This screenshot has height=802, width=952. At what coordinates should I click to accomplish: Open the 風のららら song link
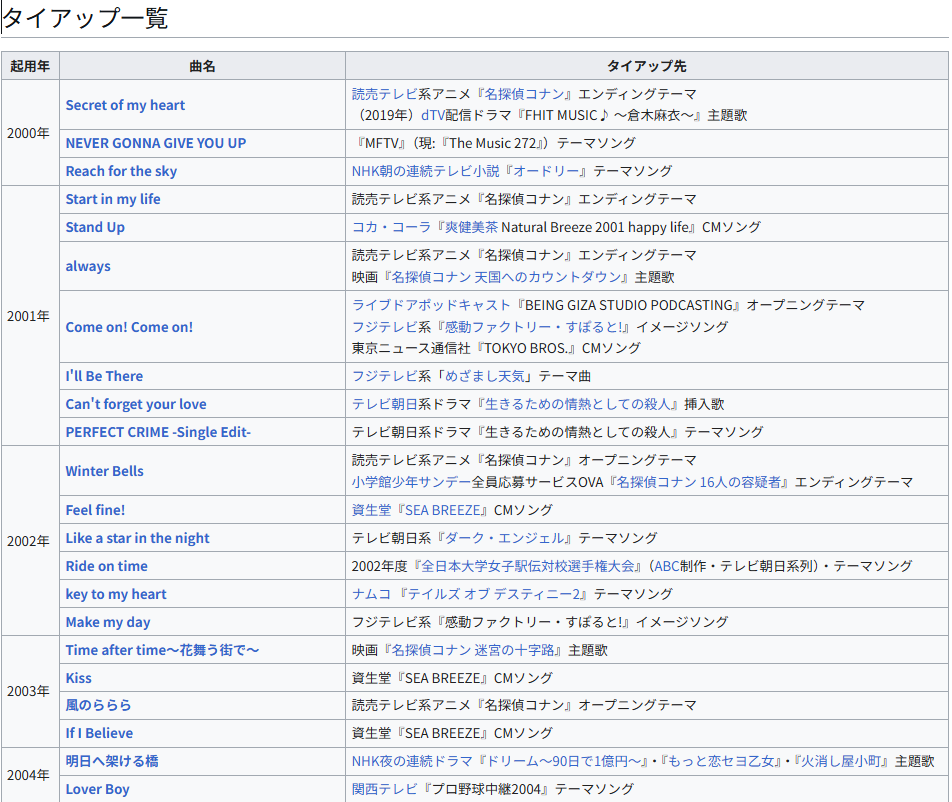click(98, 705)
